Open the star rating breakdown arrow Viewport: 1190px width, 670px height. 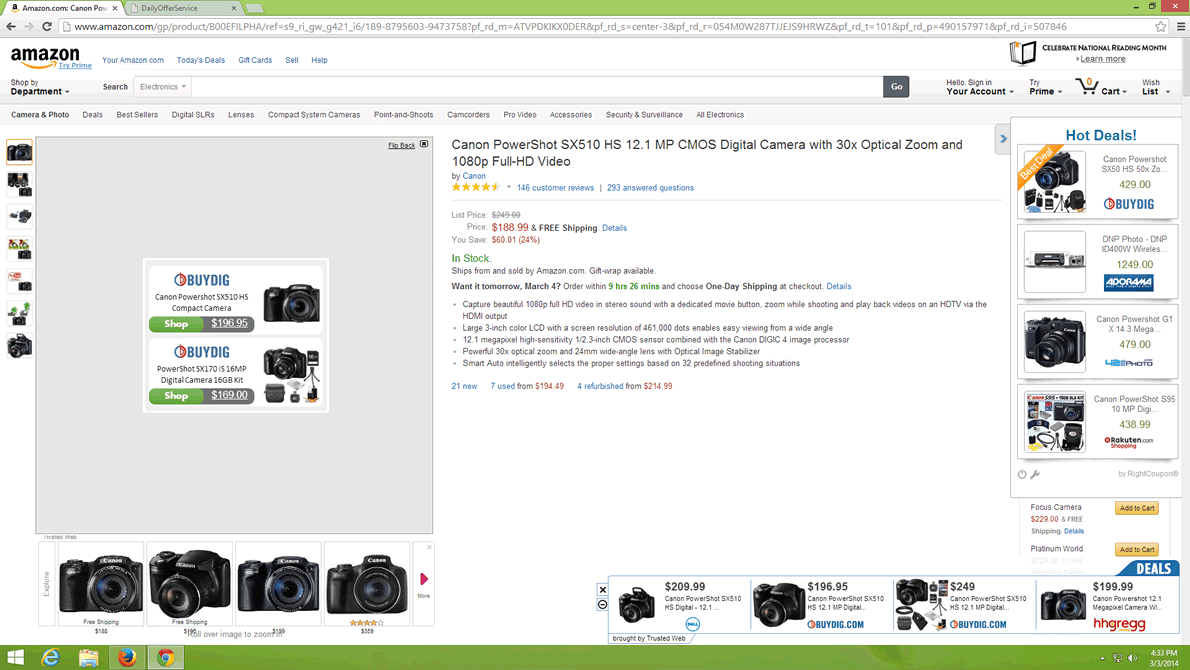point(508,188)
